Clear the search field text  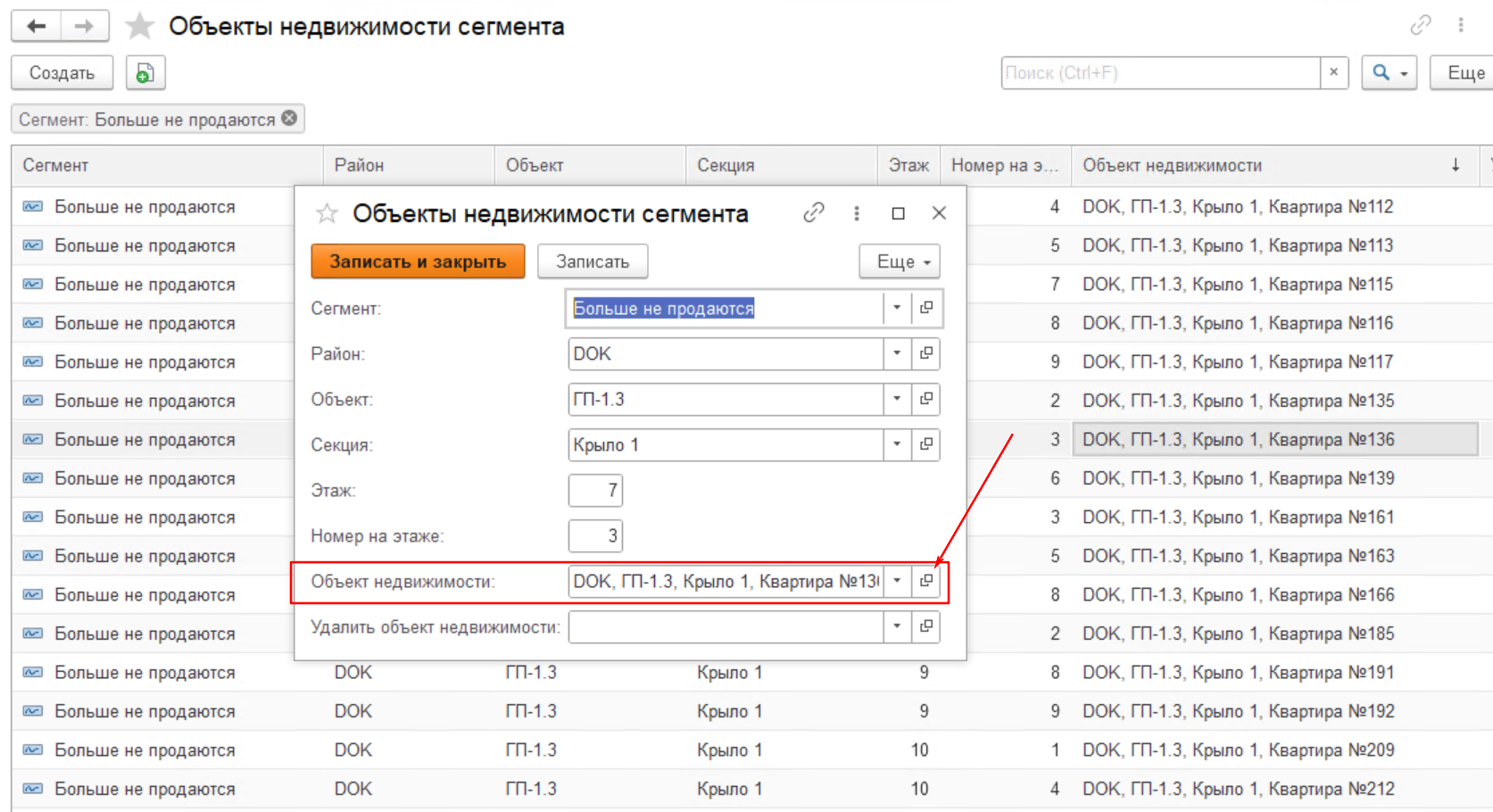[x=1333, y=73]
